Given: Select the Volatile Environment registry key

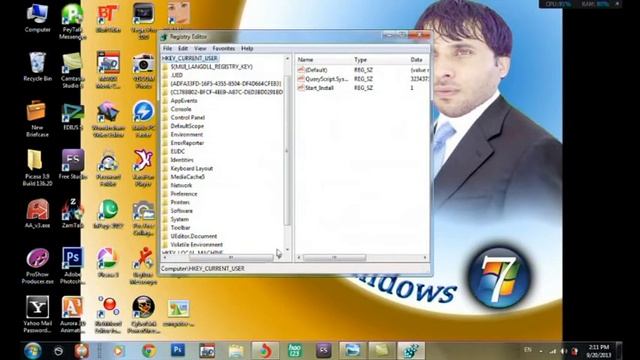Looking at the screenshot, I should 196,245.
